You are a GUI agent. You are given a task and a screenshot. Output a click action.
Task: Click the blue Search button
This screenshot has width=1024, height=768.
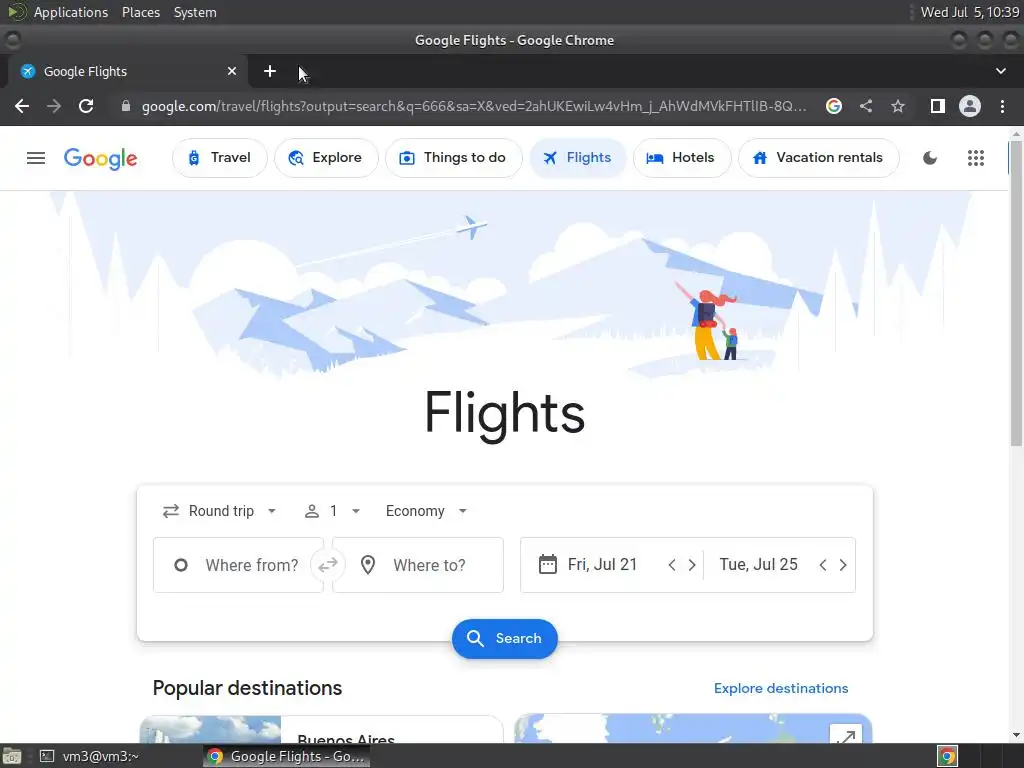(x=505, y=638)
